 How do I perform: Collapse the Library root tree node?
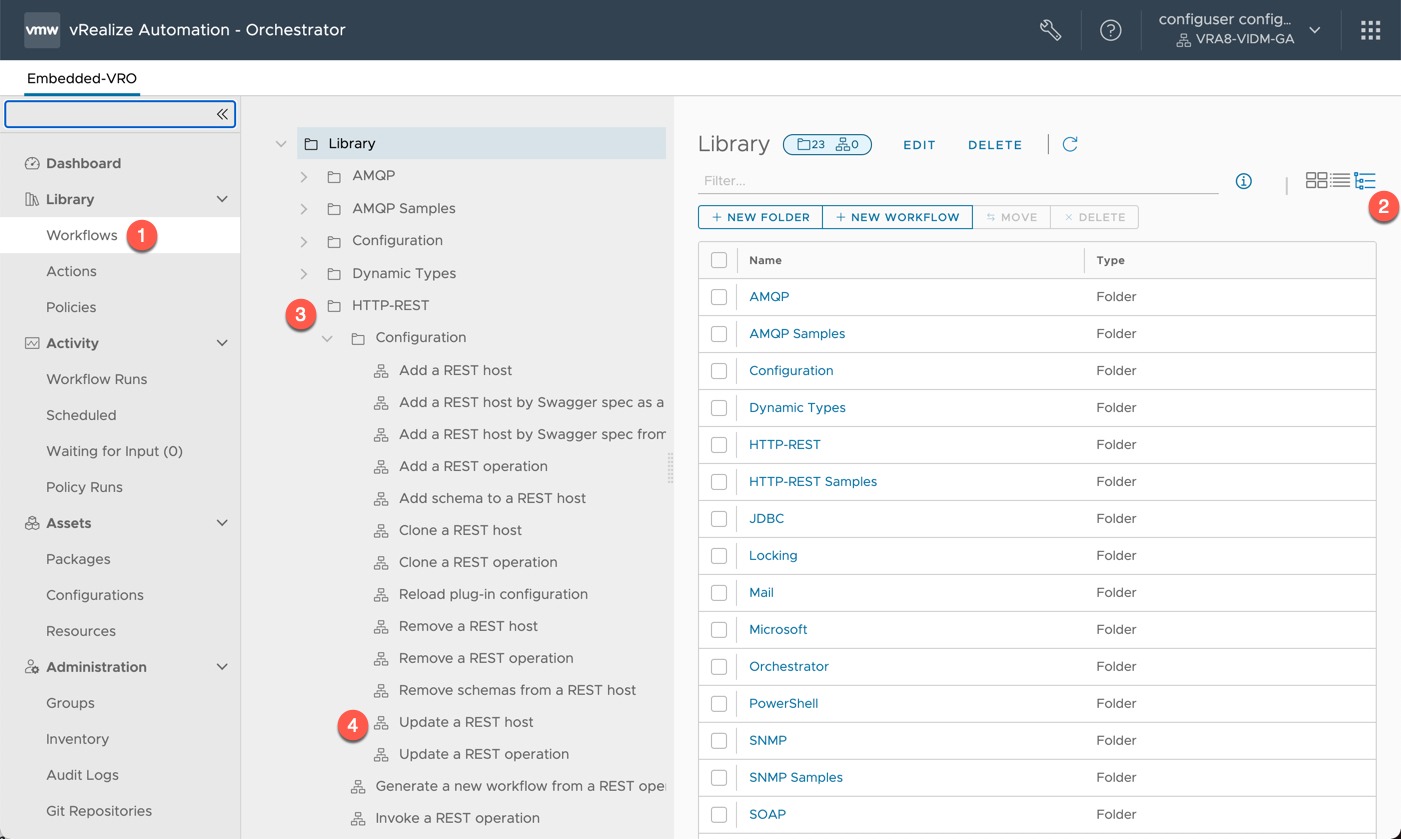281,144
